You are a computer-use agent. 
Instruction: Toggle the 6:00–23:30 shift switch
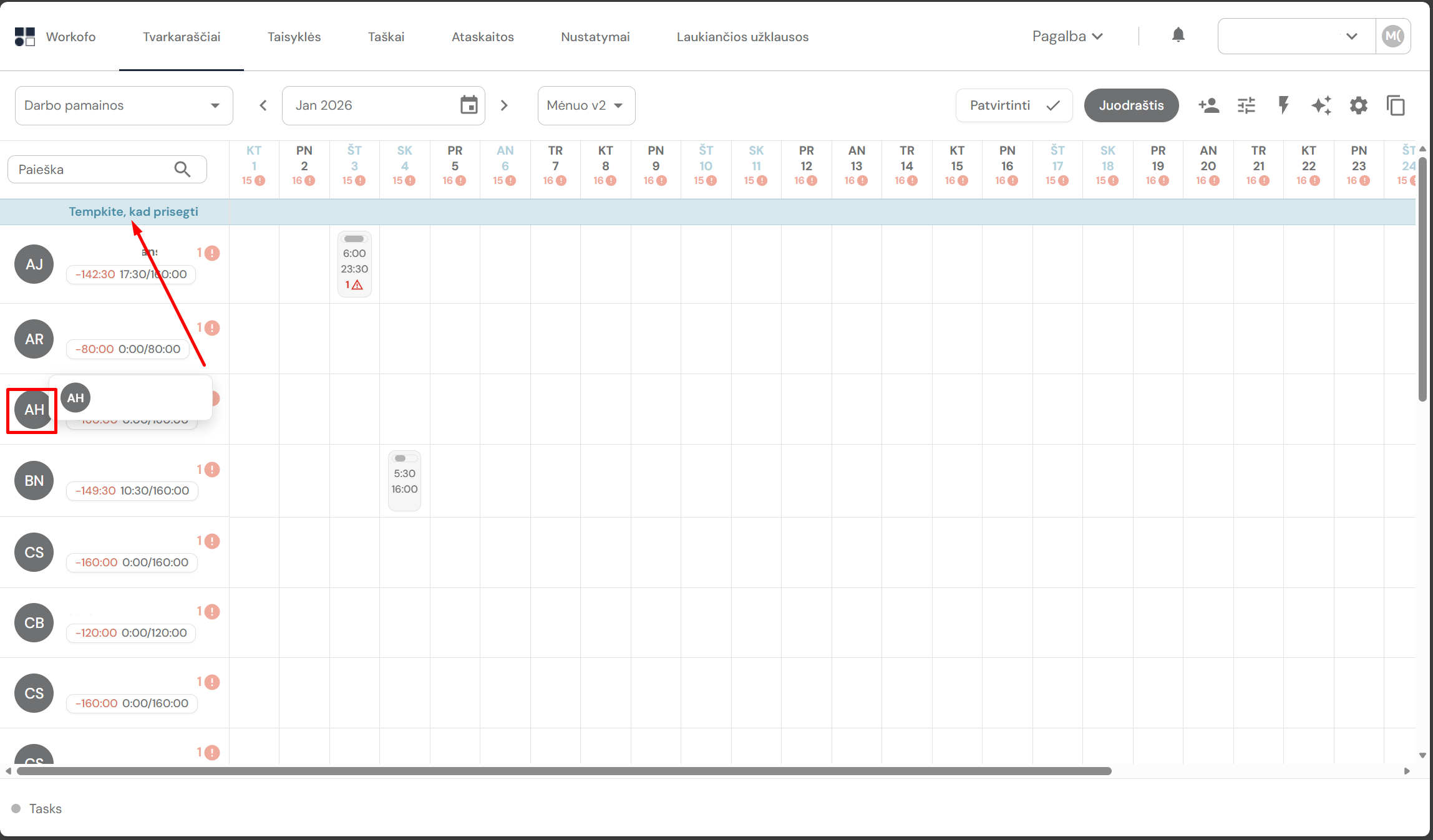coord(354,239)
